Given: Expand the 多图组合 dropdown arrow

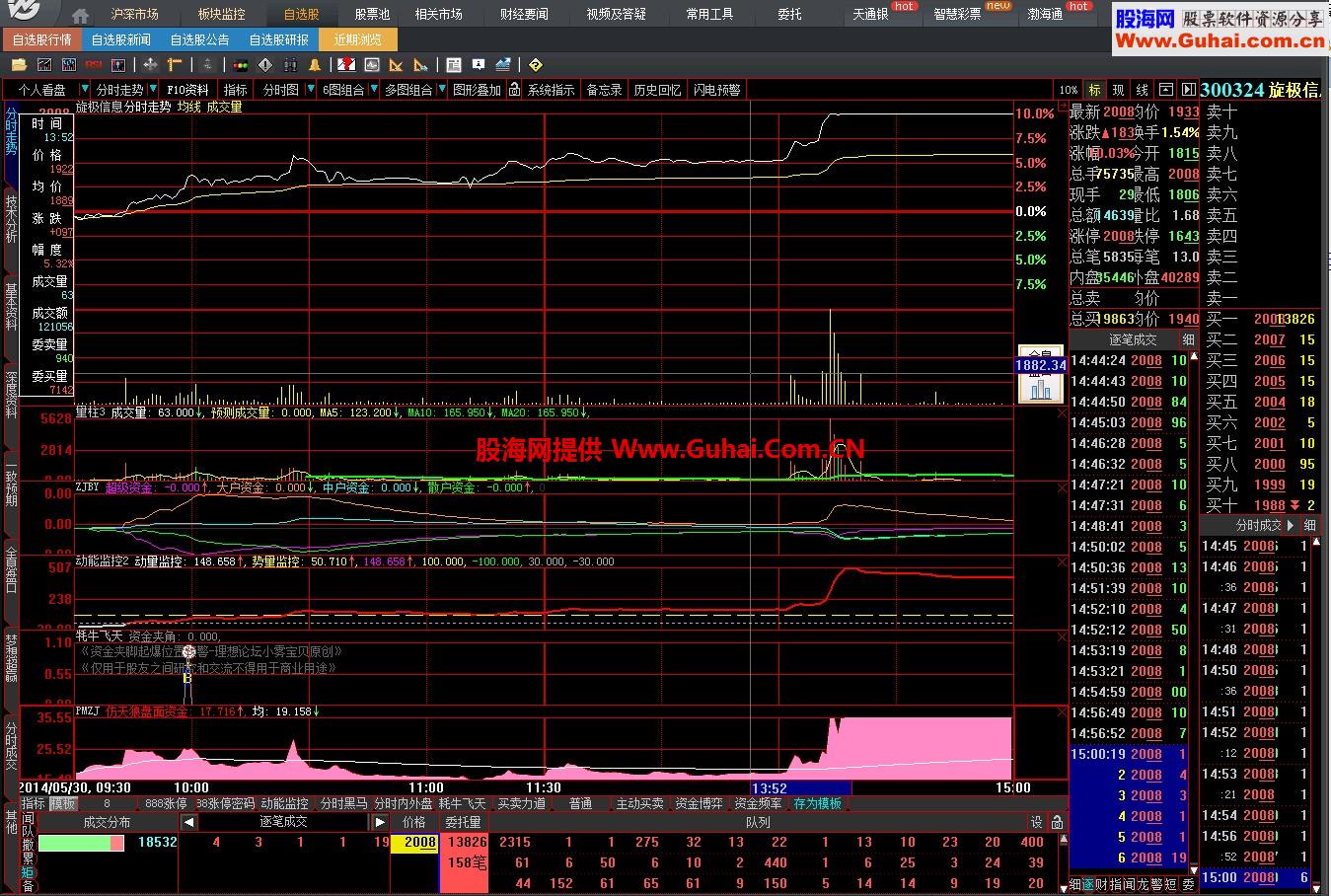Looking at the screenshot, I should pos(440,90).
